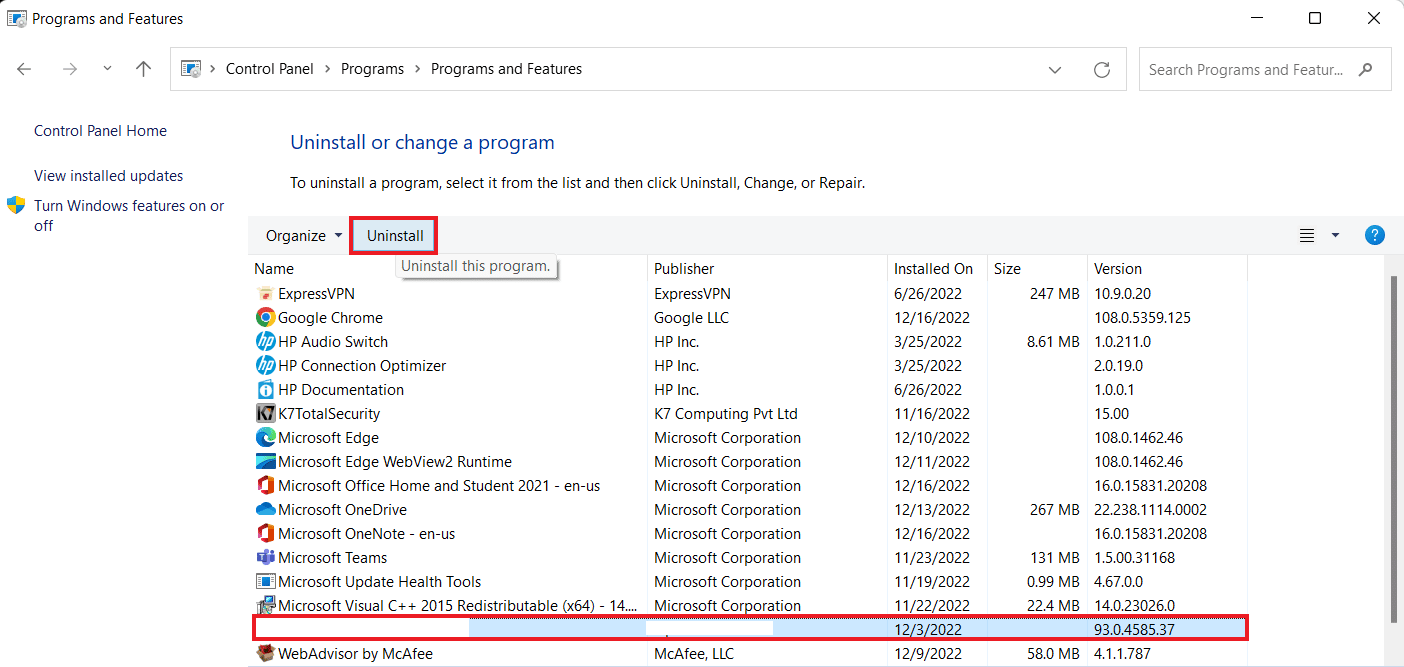Screen dimensions: 1404x667
Task: Click the HP Documentation icon
Action: coord(265,390)
